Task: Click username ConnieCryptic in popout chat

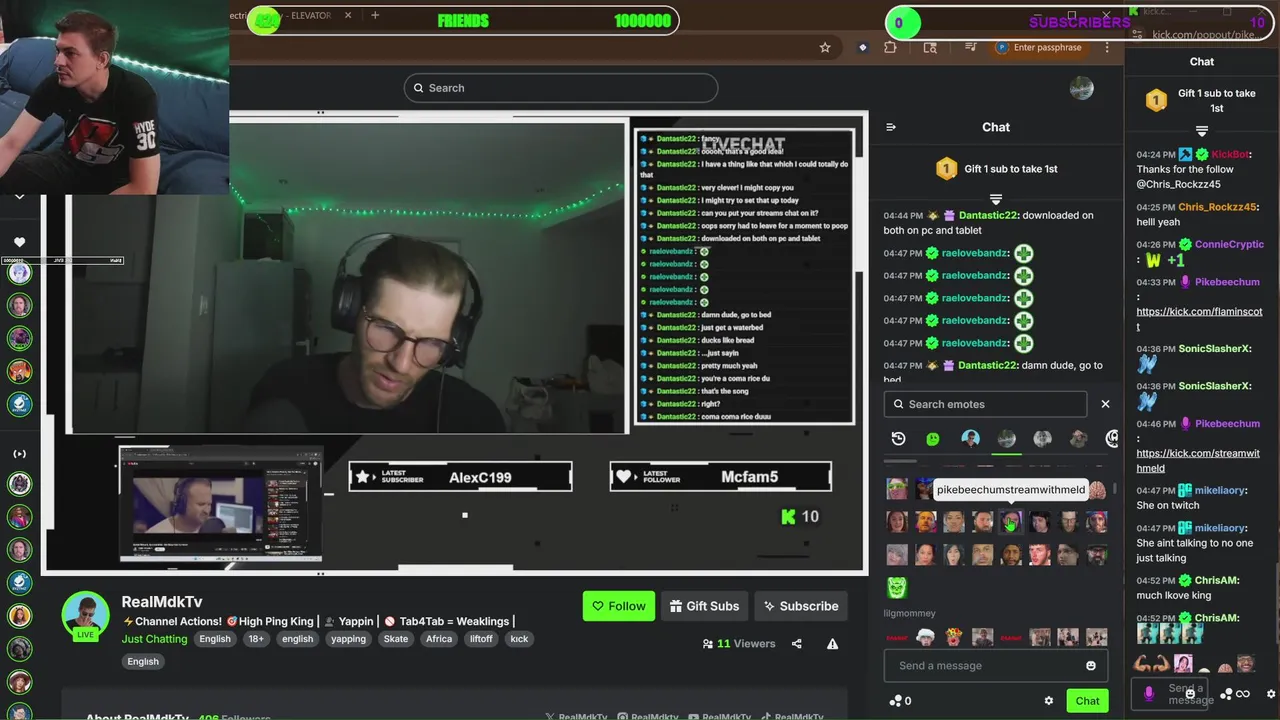Action: (x=1230, y=244)
